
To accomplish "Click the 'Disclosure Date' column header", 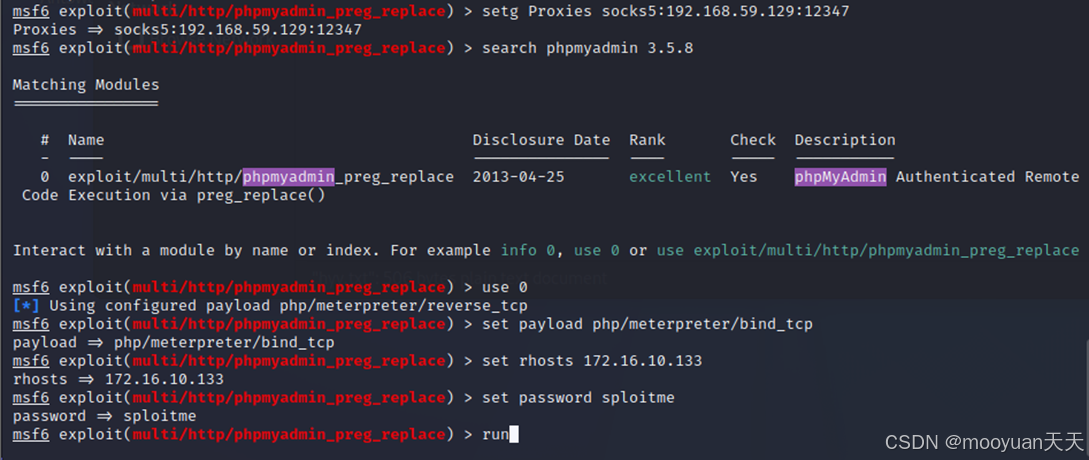I will click(x=541, y=140).
